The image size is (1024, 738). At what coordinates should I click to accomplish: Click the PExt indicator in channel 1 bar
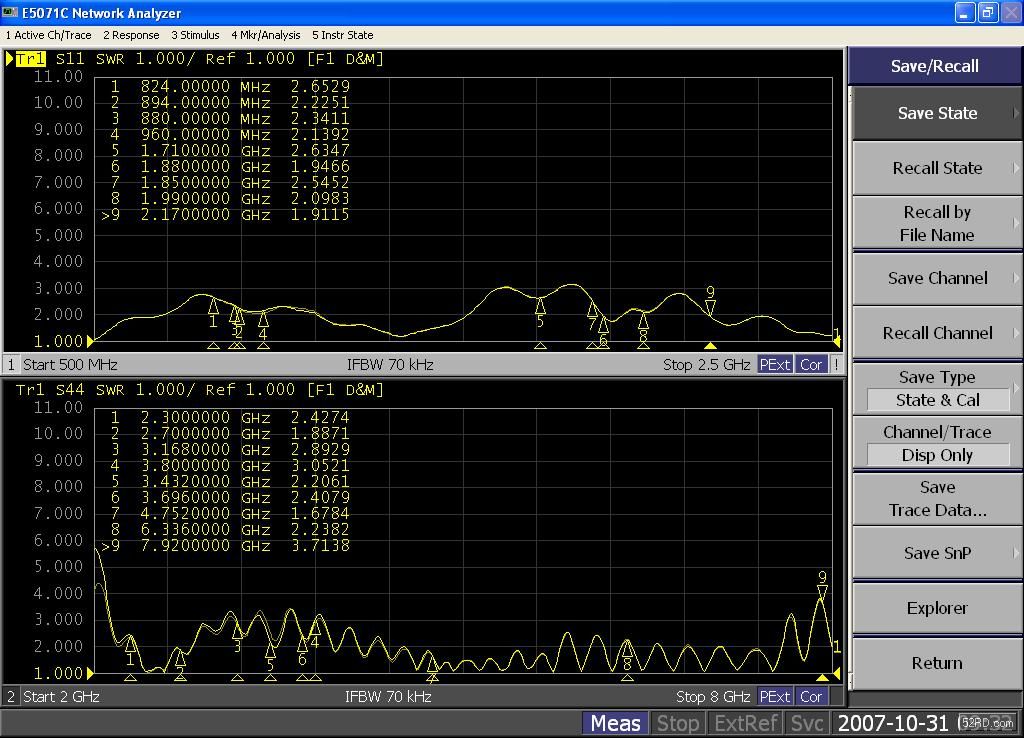point(775,364)
